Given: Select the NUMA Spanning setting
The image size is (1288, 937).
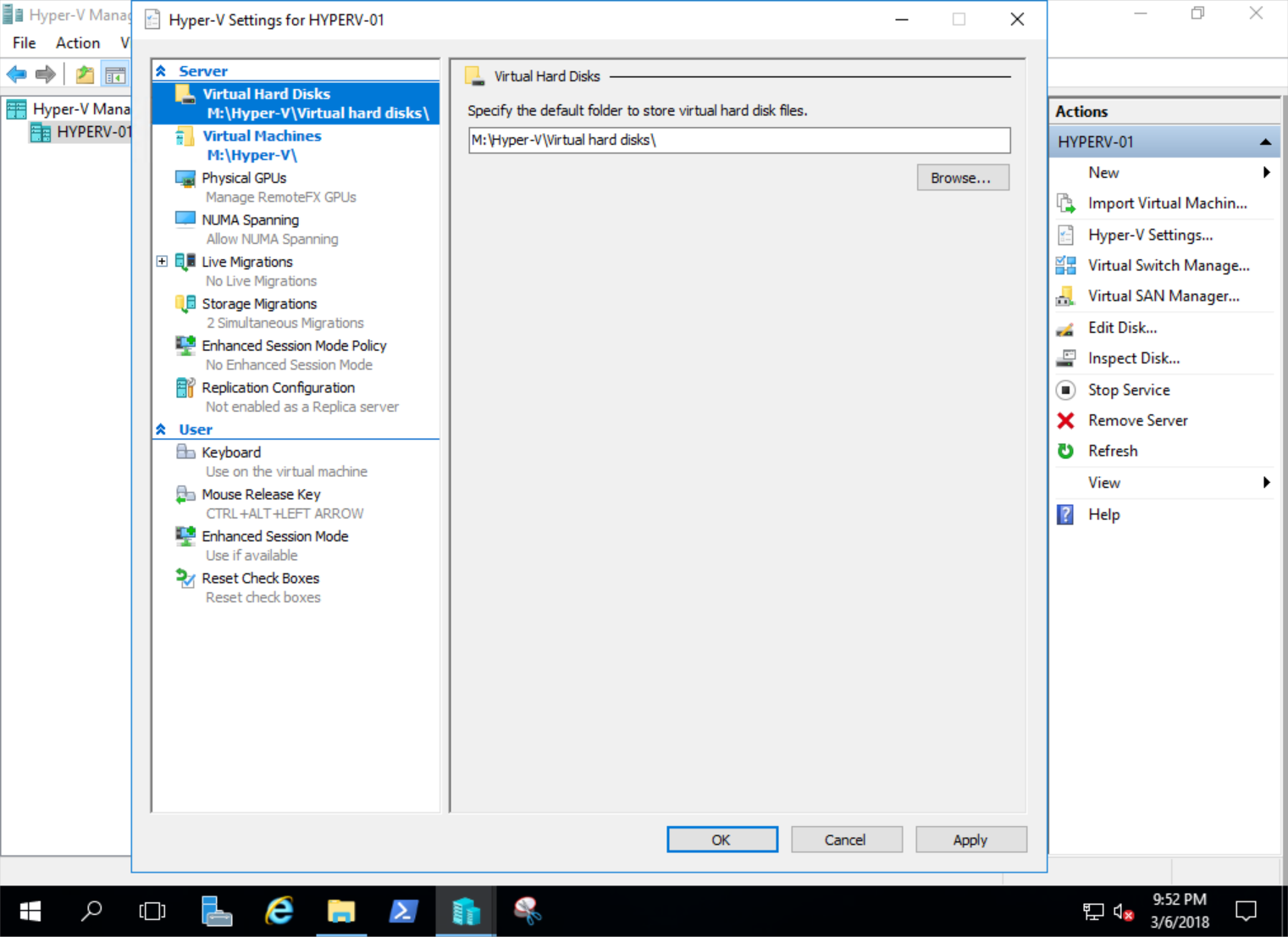Looking at the screenshot, I should tap(251, 219).
